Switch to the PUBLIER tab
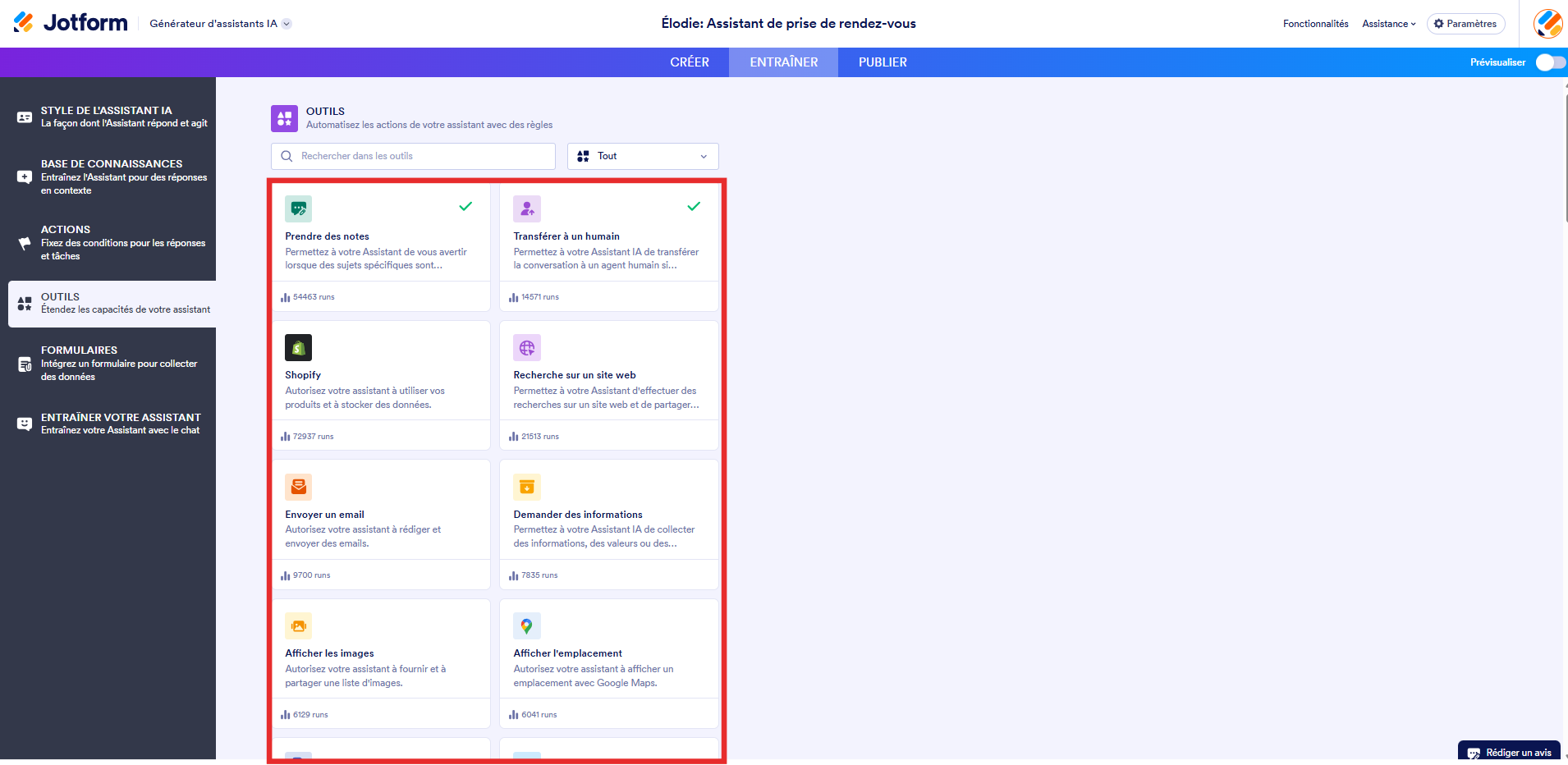The height and width of the screenshot is (765, 1568). pyautogui.click(x=883, y=62)
